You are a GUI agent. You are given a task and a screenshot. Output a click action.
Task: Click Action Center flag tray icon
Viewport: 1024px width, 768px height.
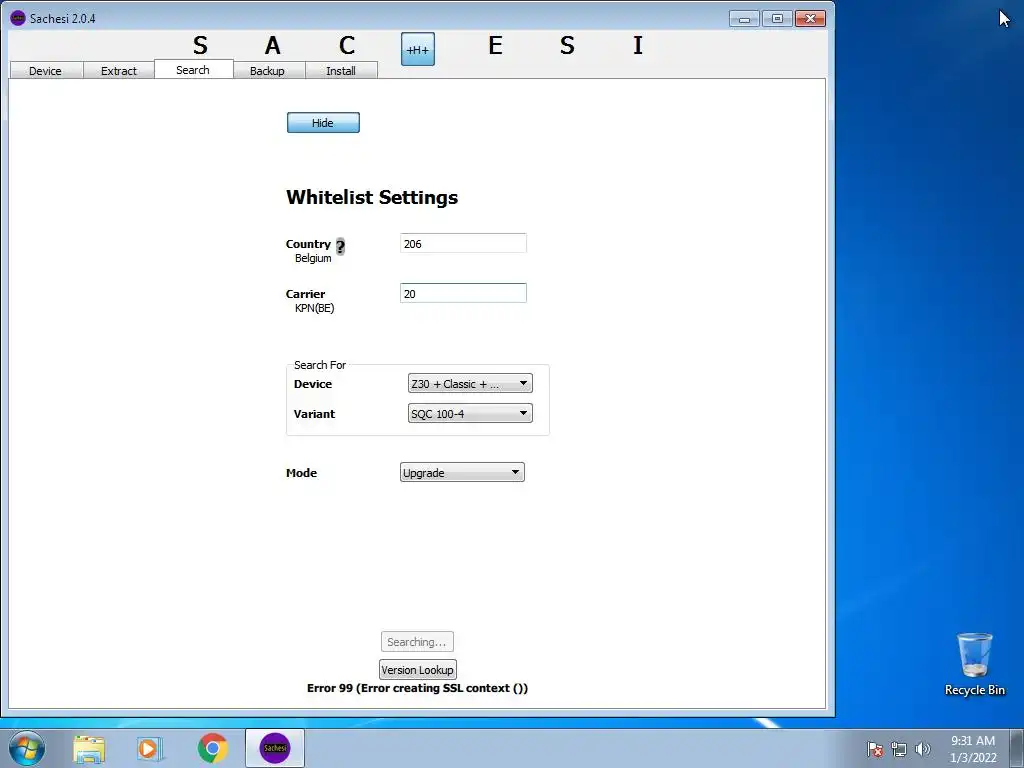coord(874,749)
